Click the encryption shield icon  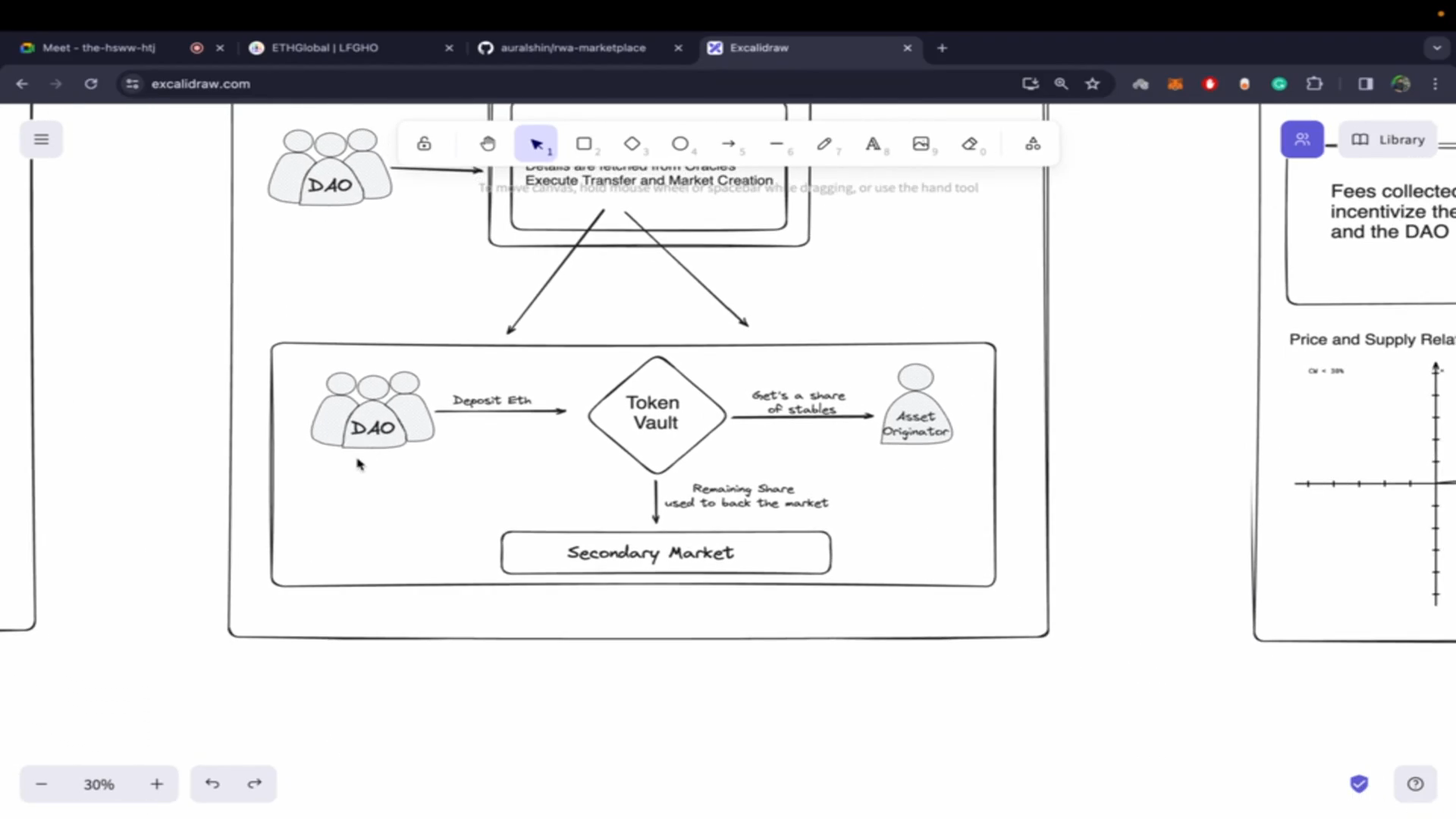(1359, 784)
